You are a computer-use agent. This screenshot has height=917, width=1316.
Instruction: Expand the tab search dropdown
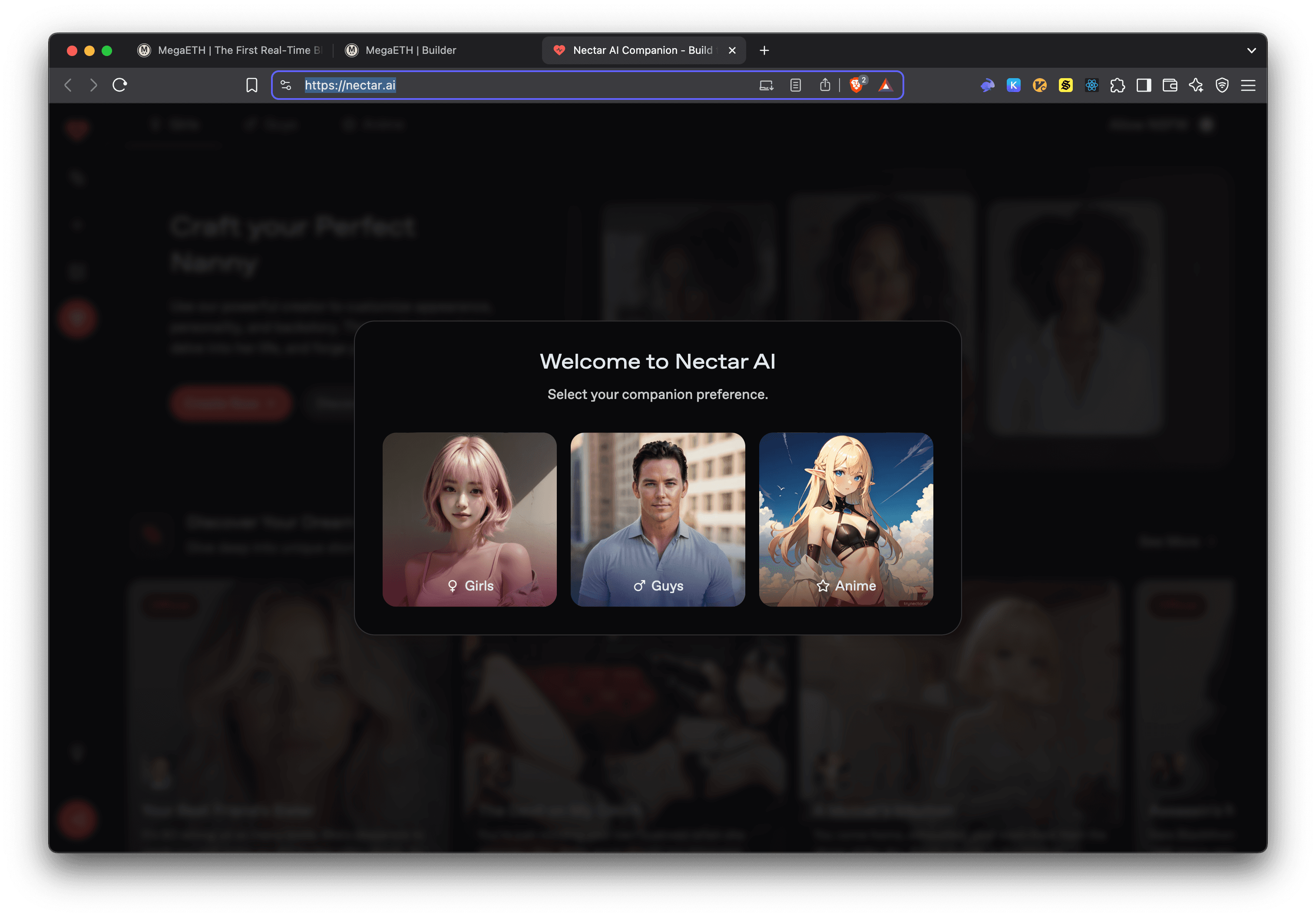click(x=1252, y=50)
